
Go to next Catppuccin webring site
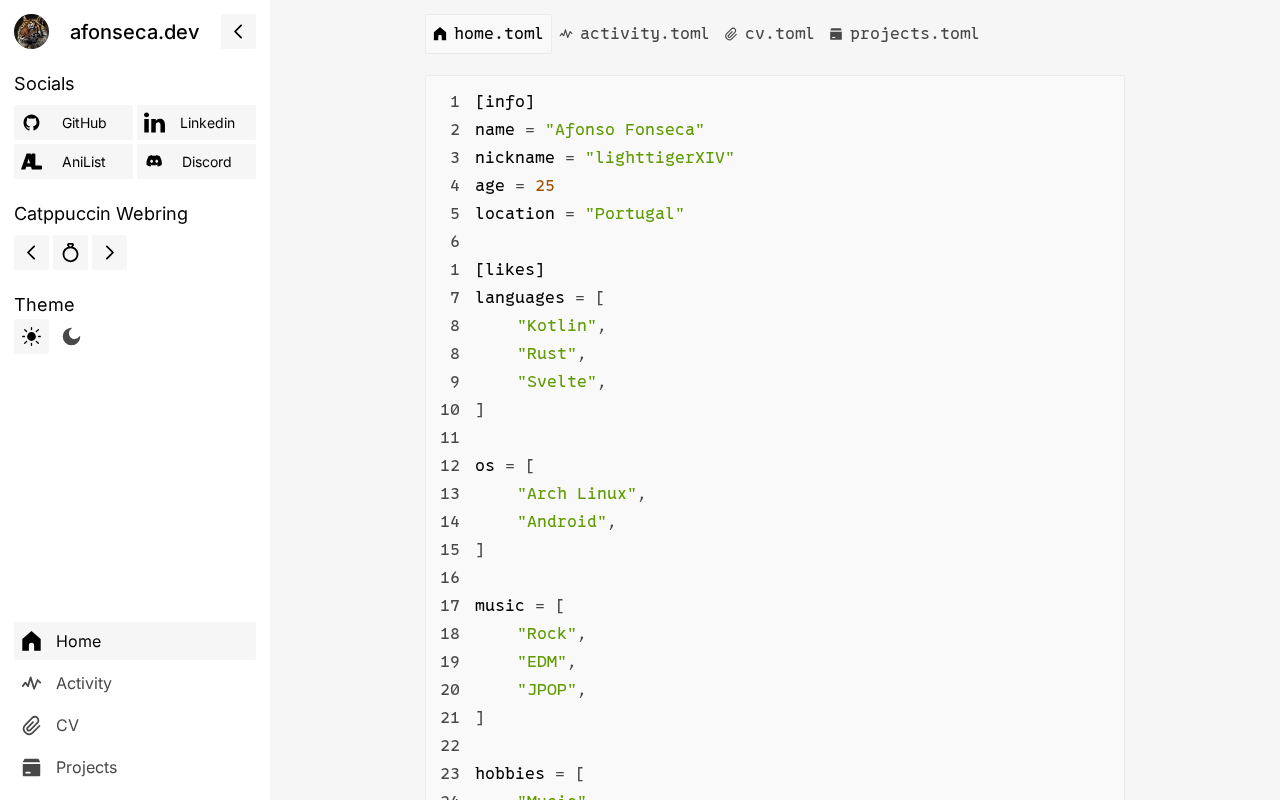coord(109,253)
